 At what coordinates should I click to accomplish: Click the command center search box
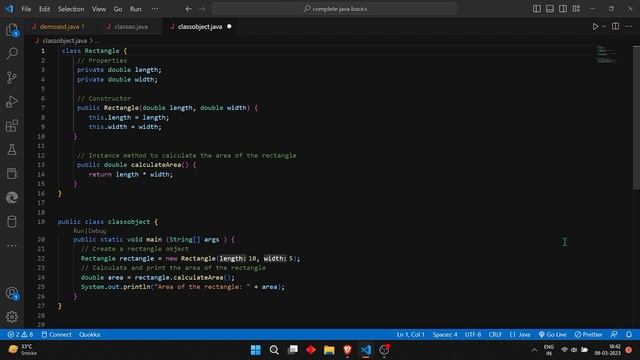pyautogui.click(x=335, y=9)
